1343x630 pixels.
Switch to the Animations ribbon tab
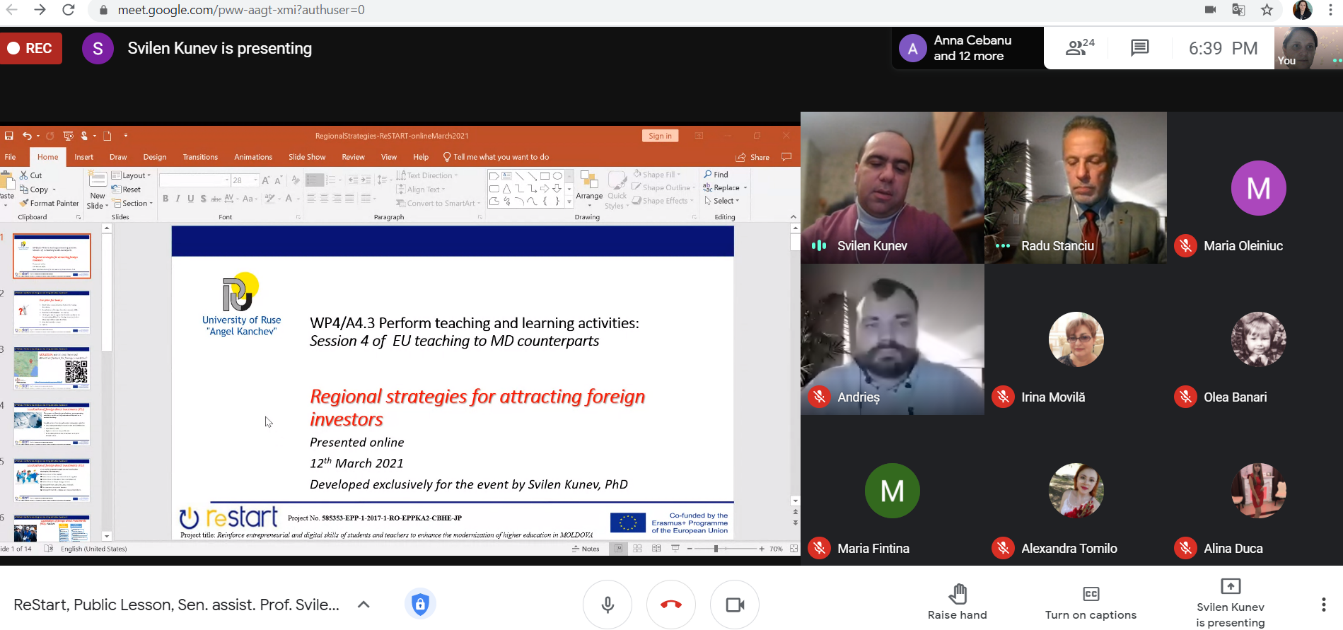point(253,157)
